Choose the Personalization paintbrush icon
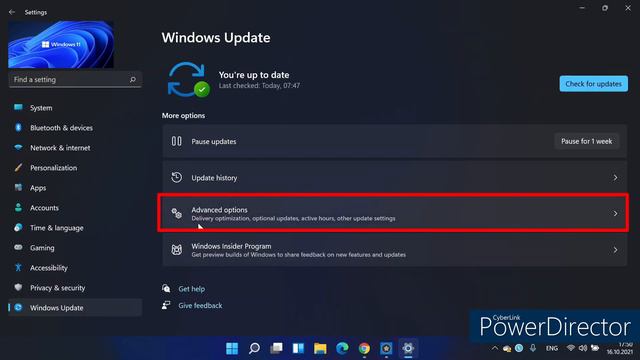This screenshot has width=640, height=360. click(18, 167)
